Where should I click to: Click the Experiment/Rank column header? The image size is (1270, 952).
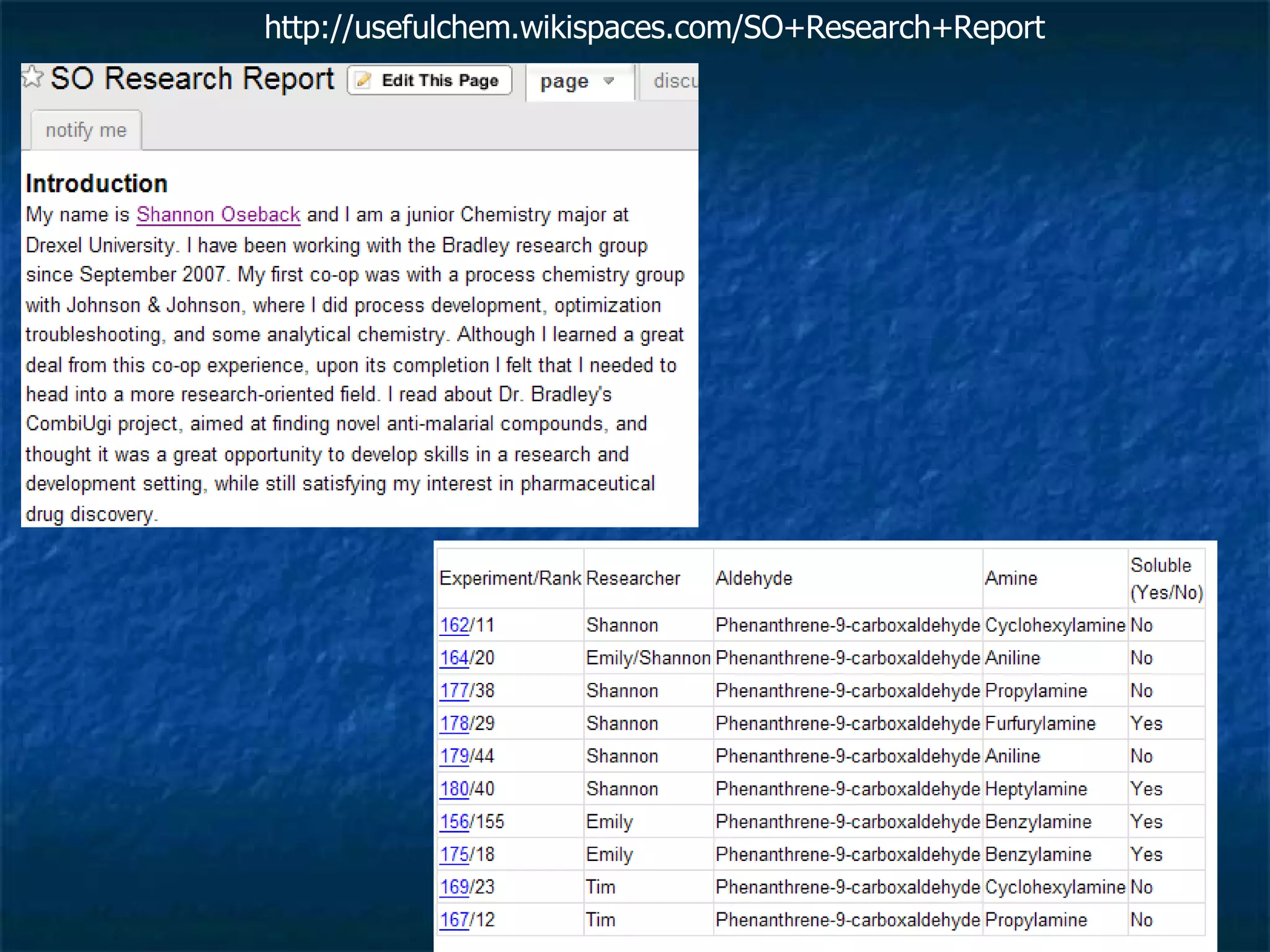(510, 578)
